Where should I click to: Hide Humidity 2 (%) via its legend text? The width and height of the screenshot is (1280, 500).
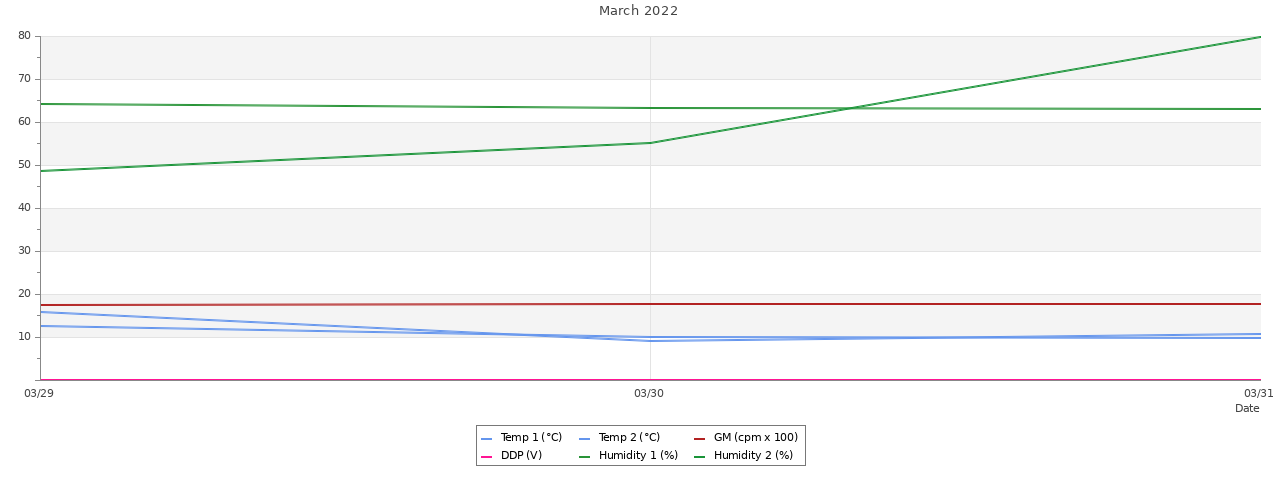click(x=753, y=456)
